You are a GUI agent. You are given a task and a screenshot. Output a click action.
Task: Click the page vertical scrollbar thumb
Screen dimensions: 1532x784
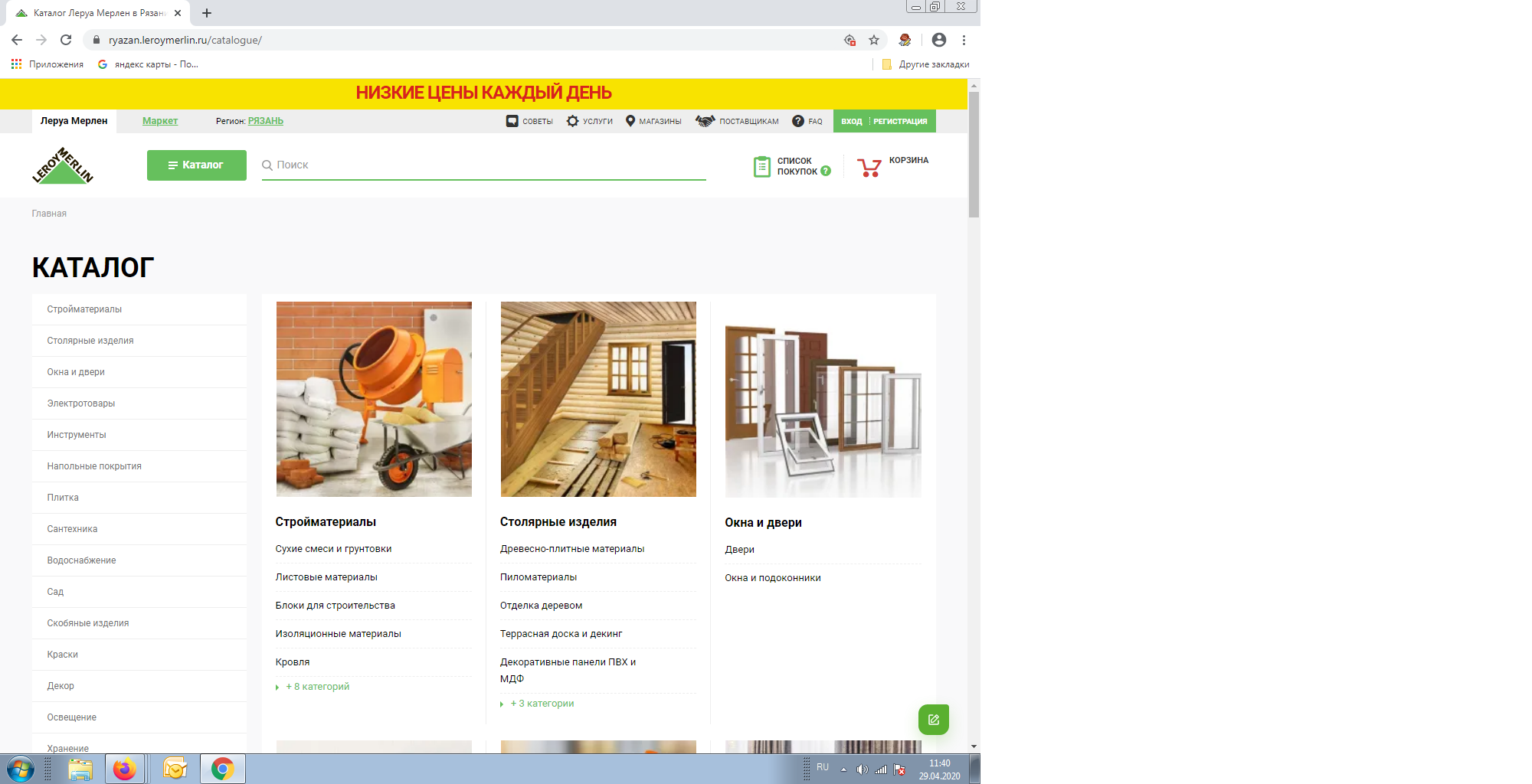(x=974, y=155)
